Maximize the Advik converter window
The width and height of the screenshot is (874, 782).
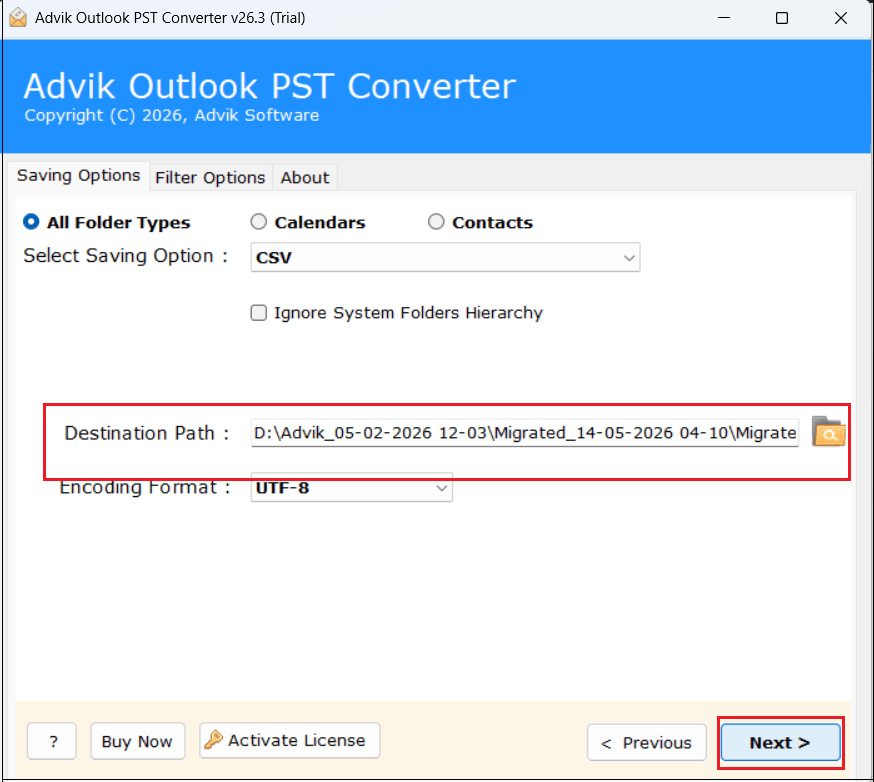pos(782,18)
